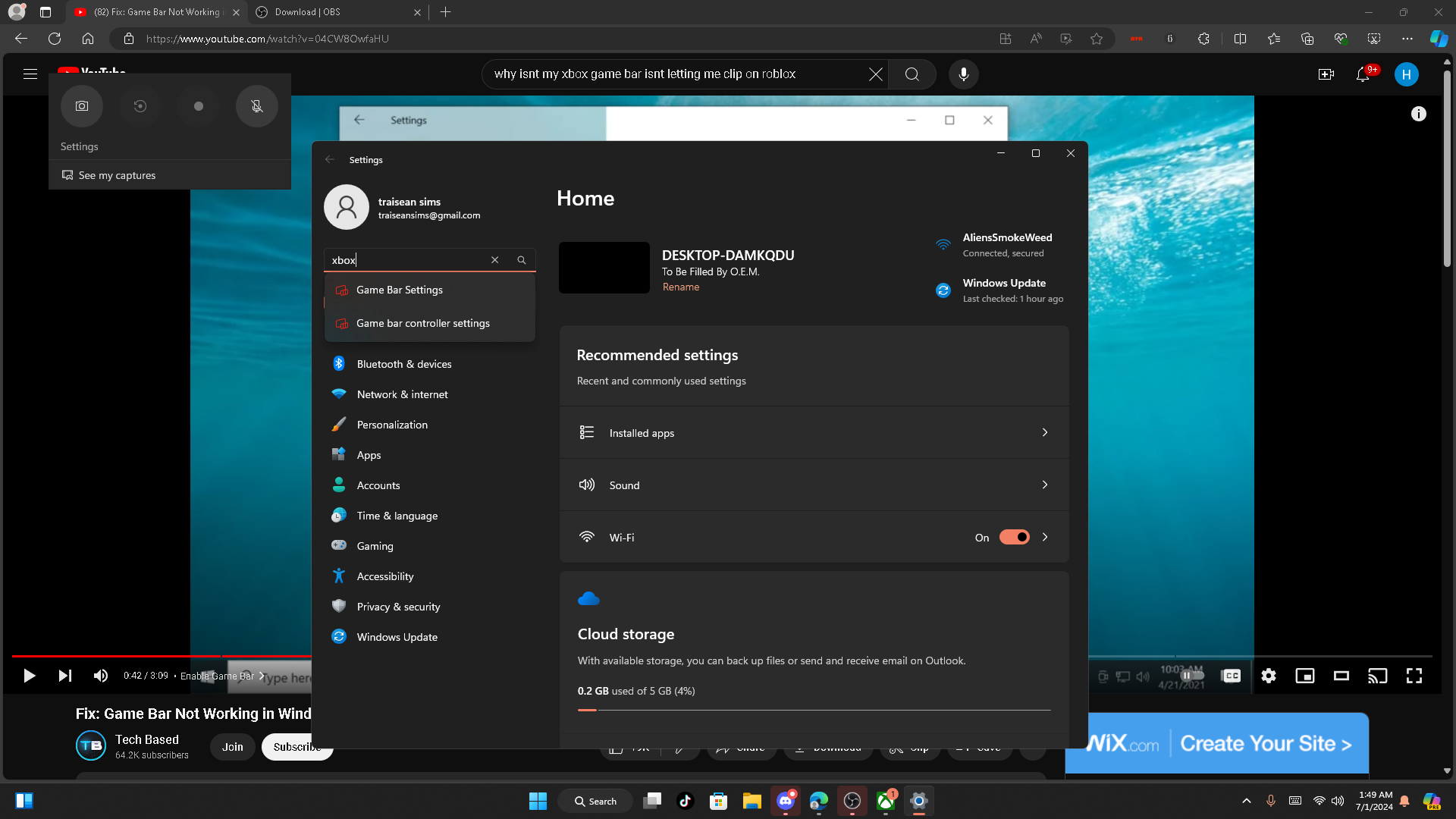The image size is (1456, 819).
Task: Enter full screen video mode
Action: coord(1414,676)
